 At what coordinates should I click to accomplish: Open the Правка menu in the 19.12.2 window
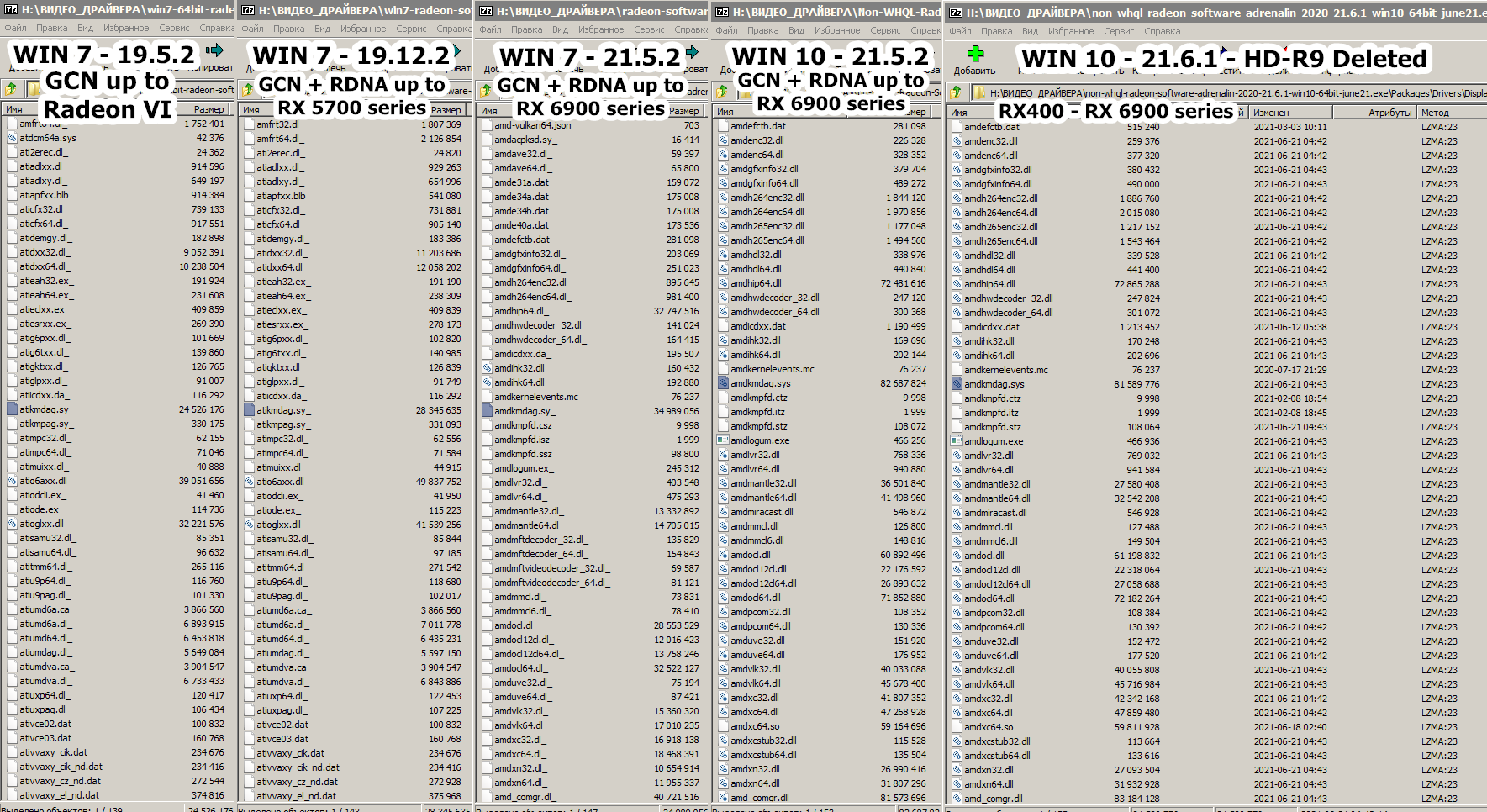(x=288, y=29)
